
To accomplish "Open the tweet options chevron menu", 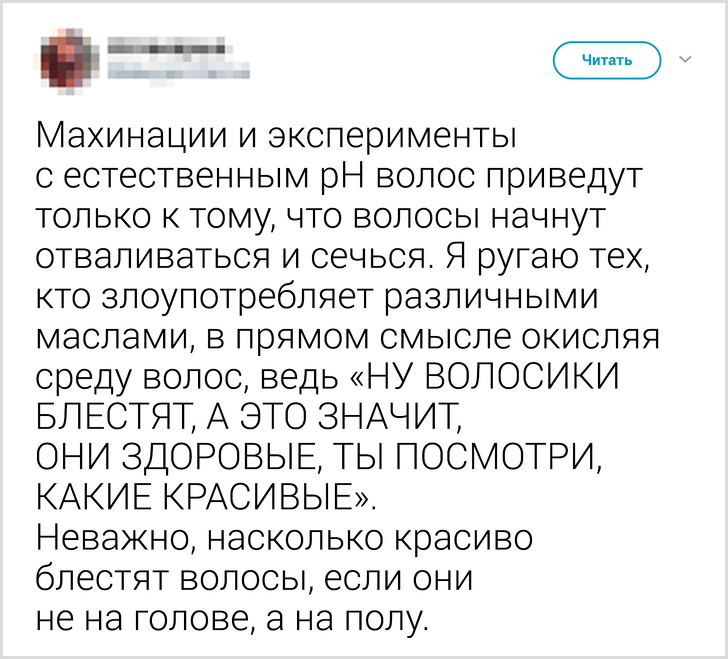I will [685, 59].
